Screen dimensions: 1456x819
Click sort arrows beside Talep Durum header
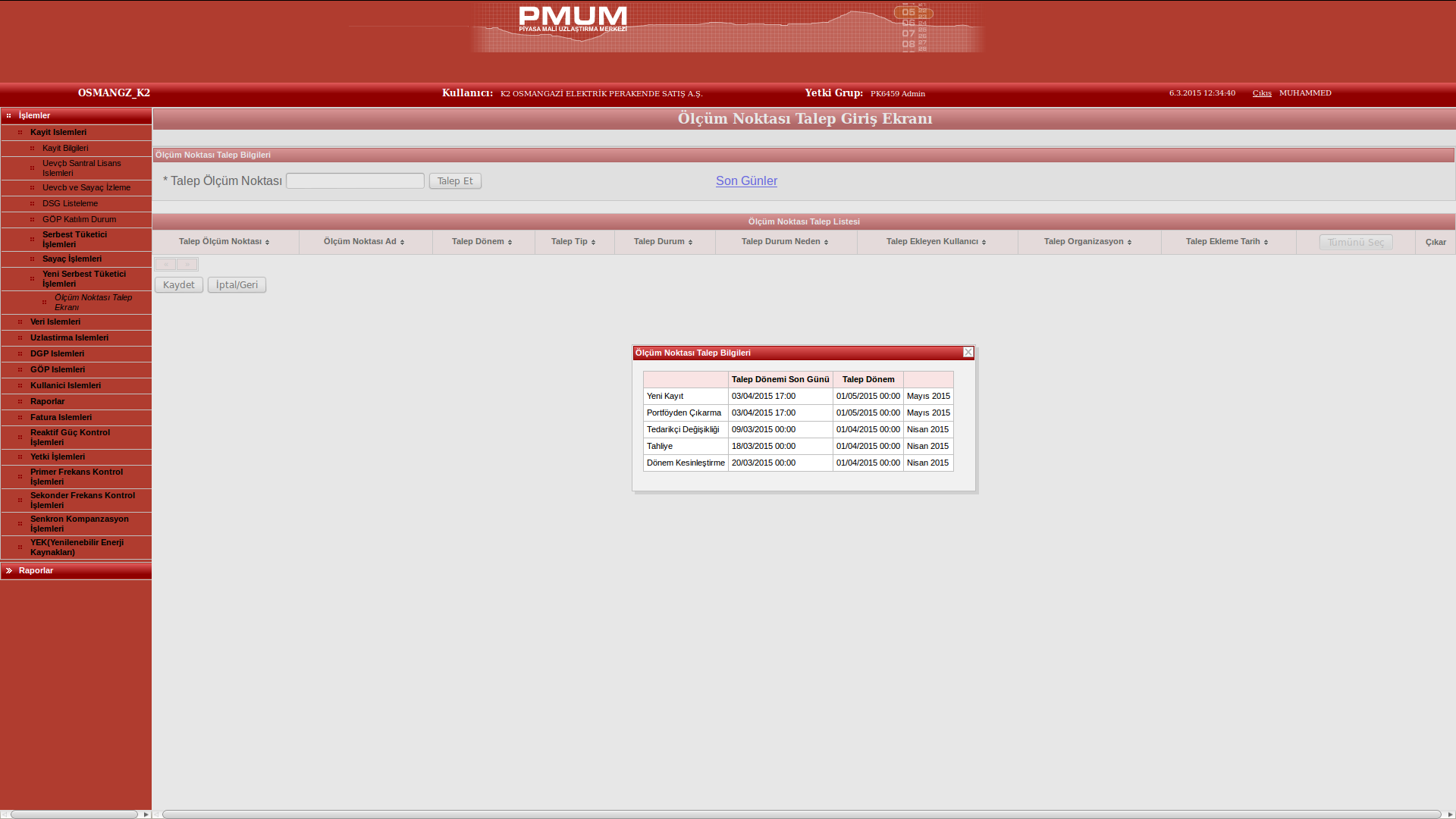pos(690,243)
